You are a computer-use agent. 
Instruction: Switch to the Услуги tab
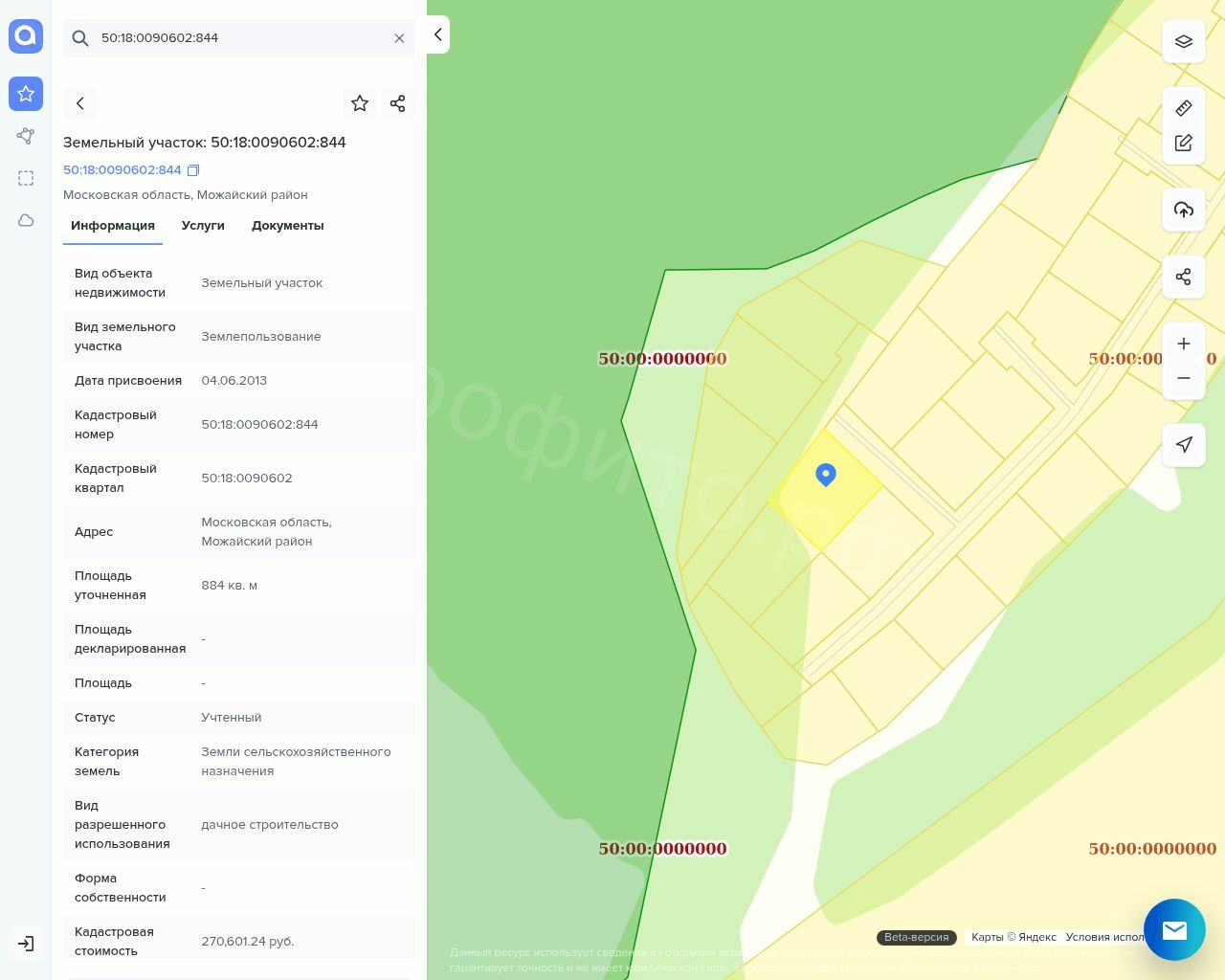point(203,226)
